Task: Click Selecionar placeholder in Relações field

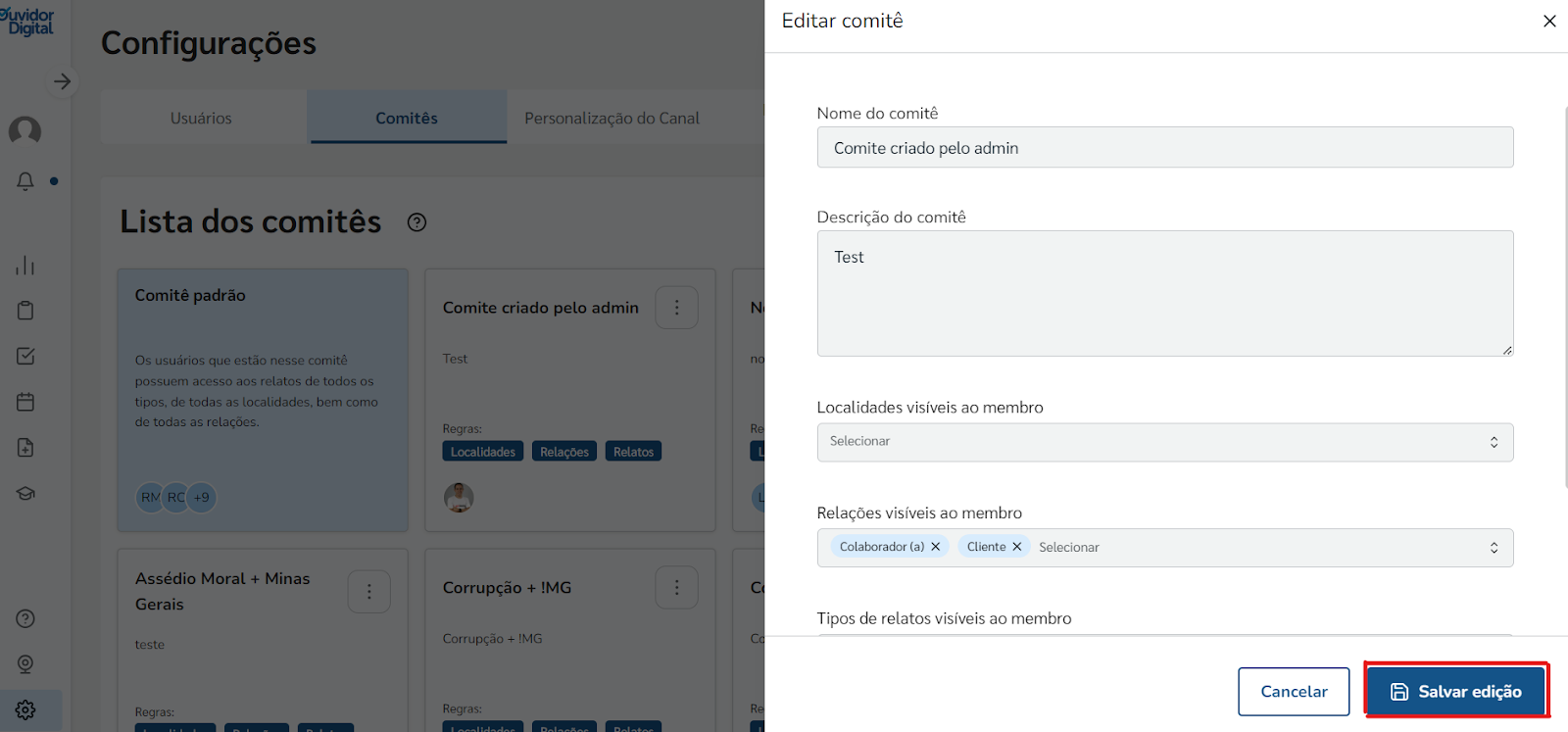Action: (1069, 547)
